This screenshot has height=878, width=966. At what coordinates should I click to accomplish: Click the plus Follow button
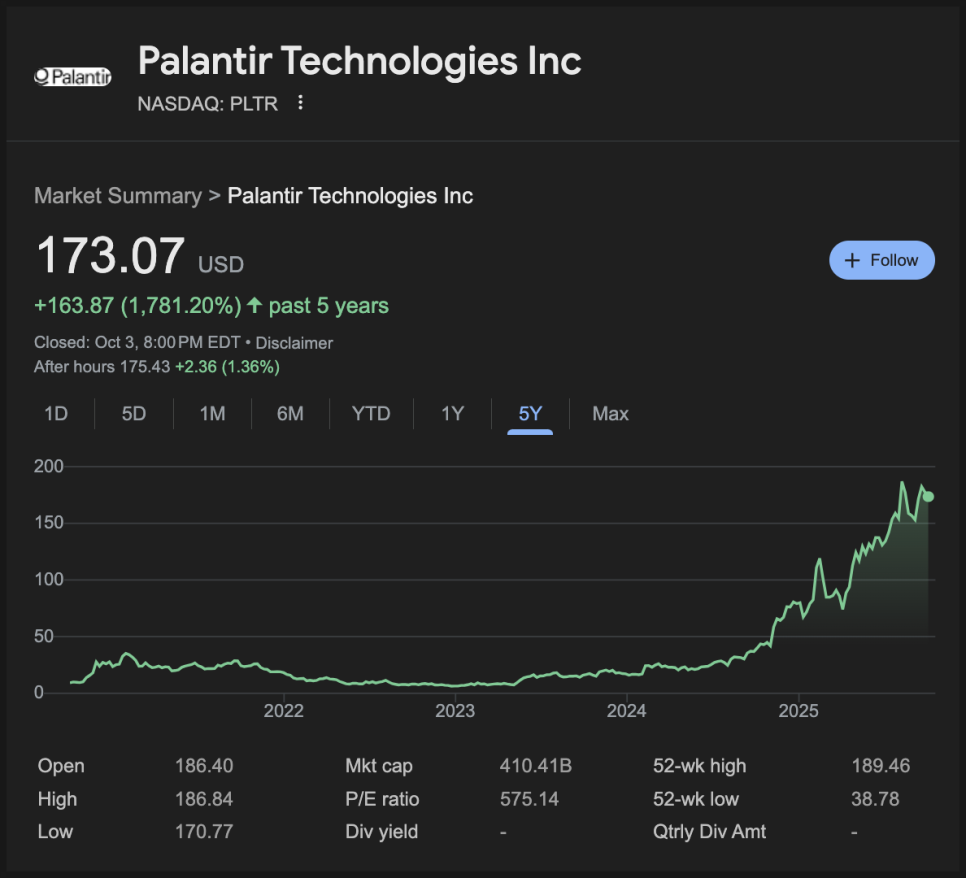881,260
